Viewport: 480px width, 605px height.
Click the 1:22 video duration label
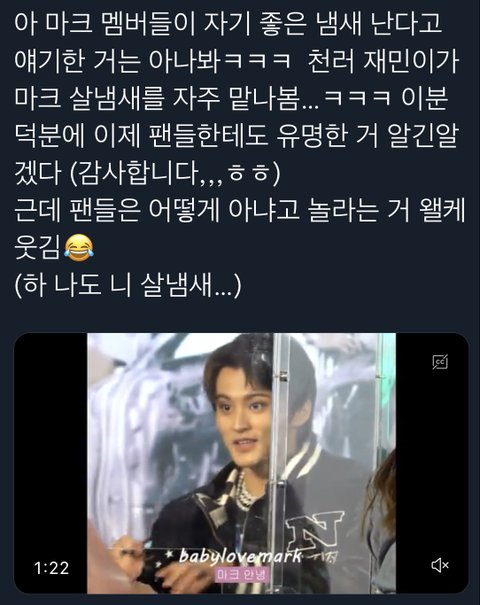tap(51, 568)
